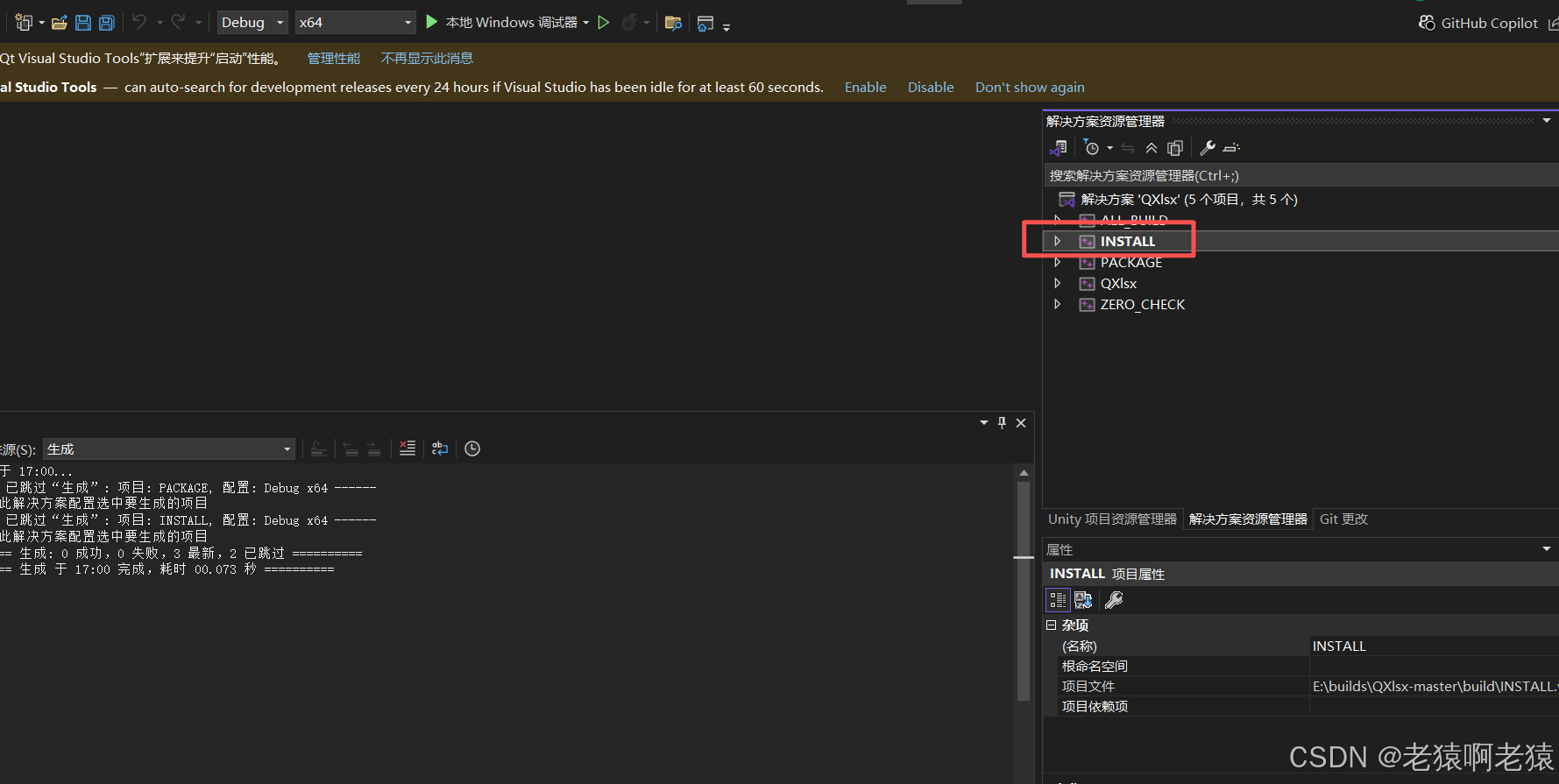Open debugger target dropdown arrow
This screenshot has width=1559, height=784.
[585, 23]
